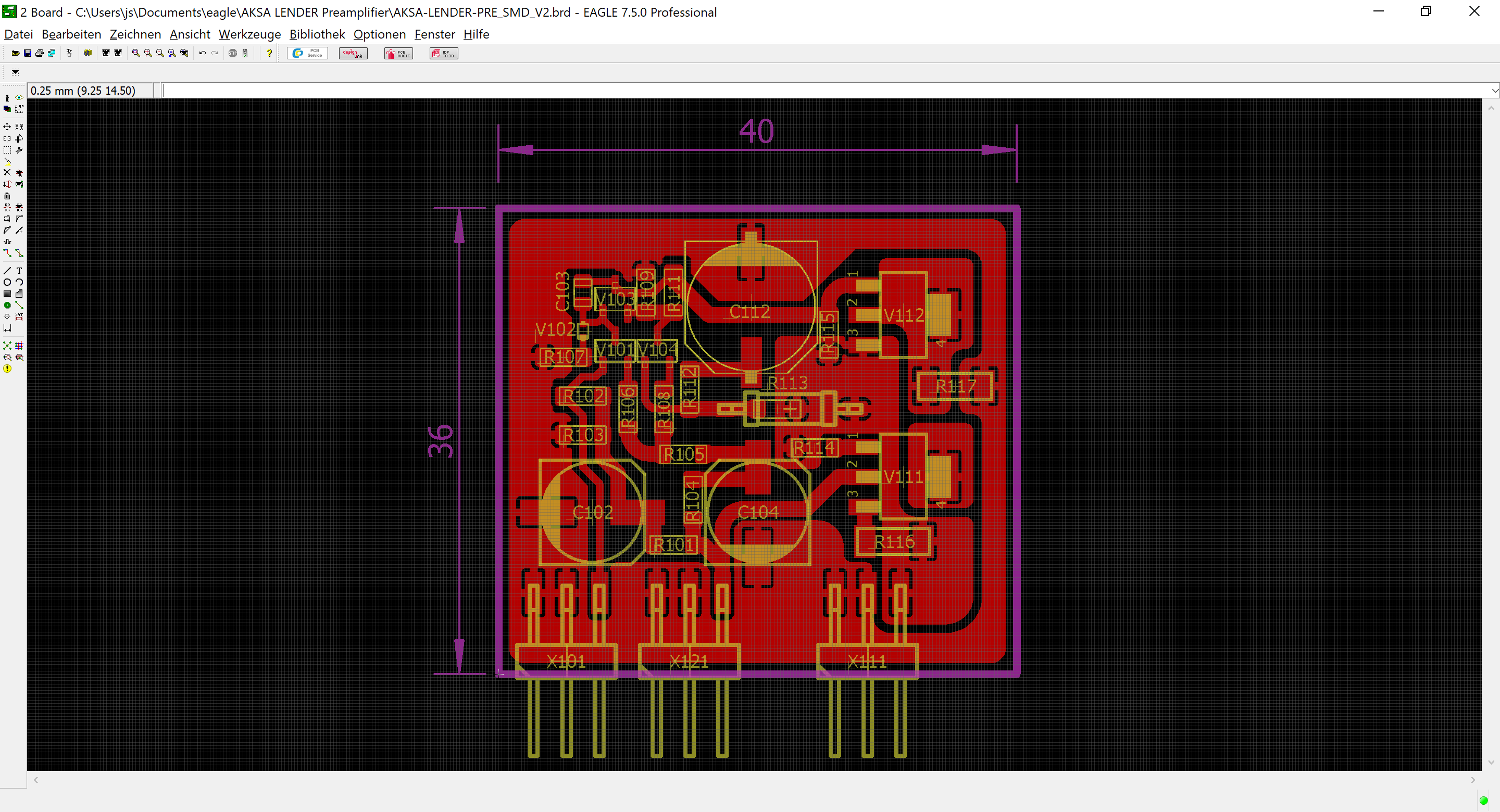Click the C112 capacitor on board
Viewport: 1500px width, 812px height.
750,307
